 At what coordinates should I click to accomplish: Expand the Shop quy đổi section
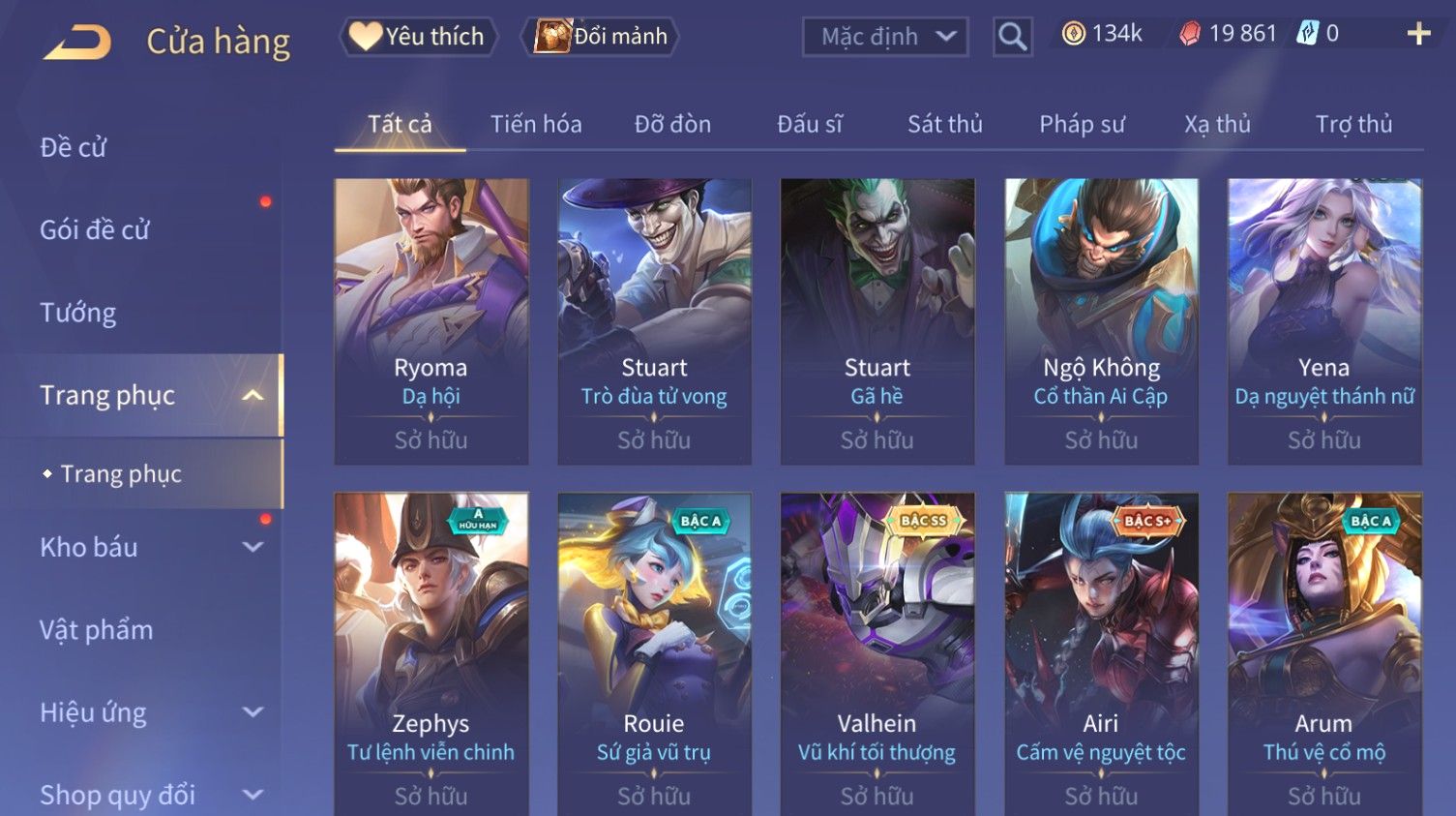pos(253,795)
